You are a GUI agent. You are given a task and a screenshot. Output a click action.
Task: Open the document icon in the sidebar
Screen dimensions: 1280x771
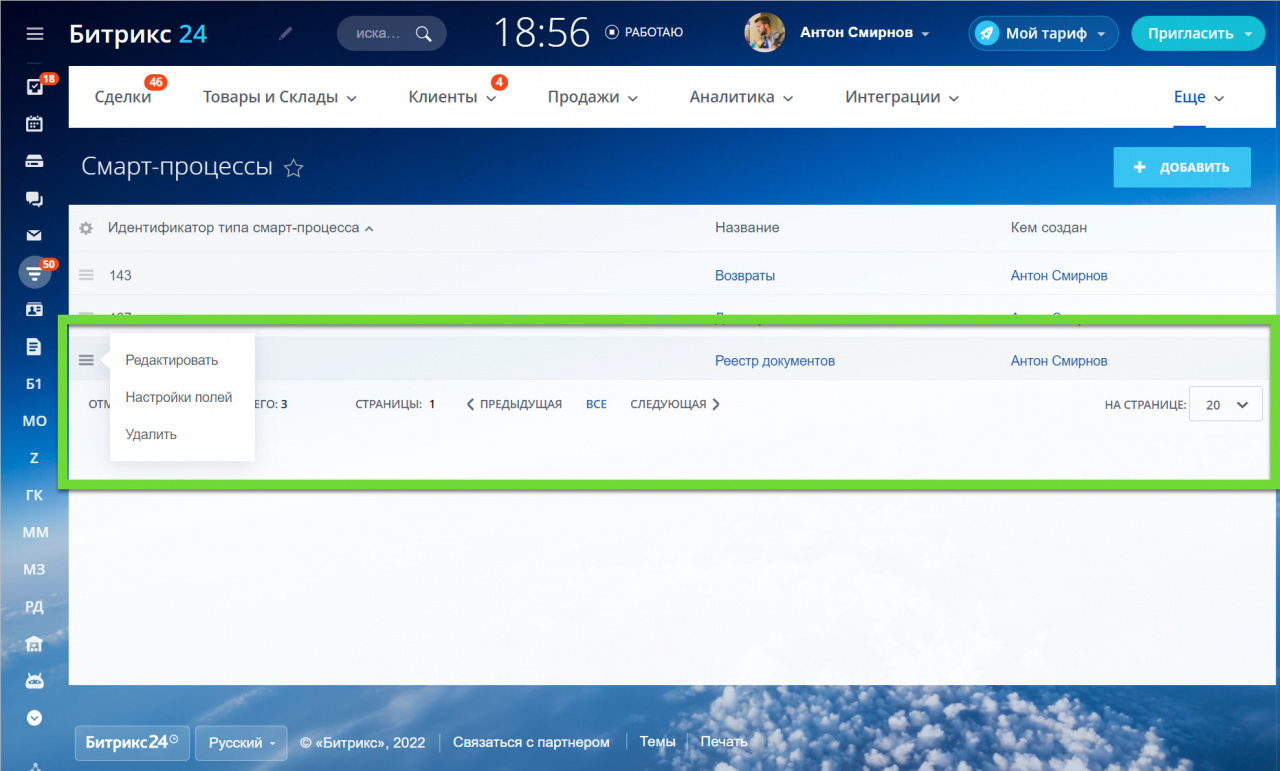point(35,347)
